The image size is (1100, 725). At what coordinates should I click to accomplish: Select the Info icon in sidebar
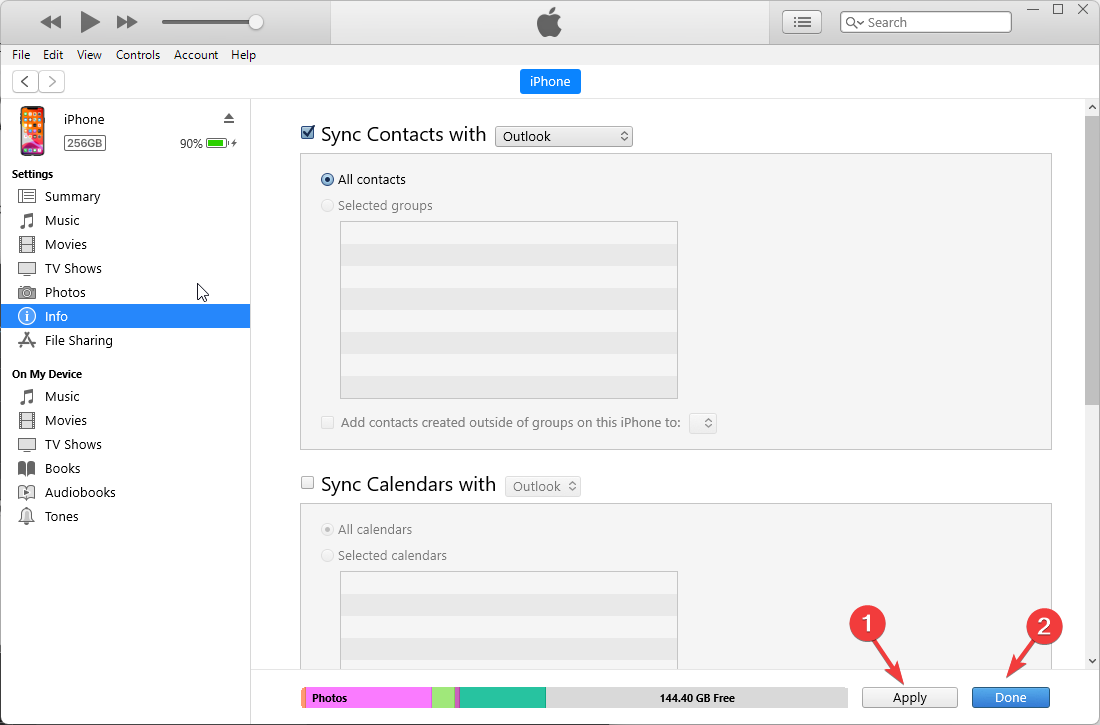[27, 317]
